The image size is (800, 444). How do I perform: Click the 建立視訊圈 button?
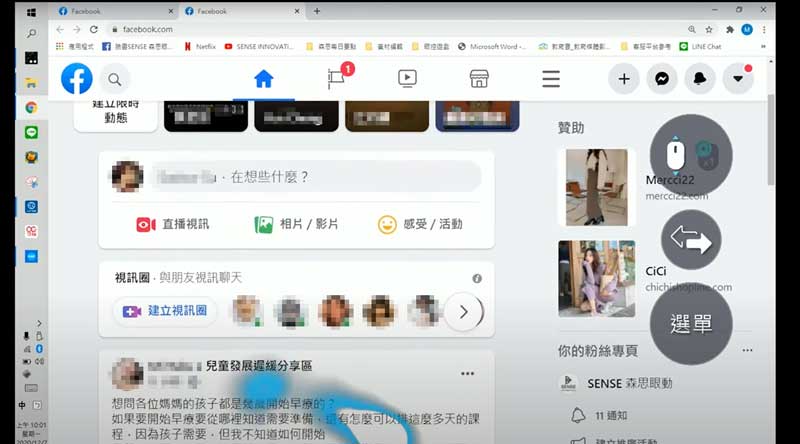165,311
